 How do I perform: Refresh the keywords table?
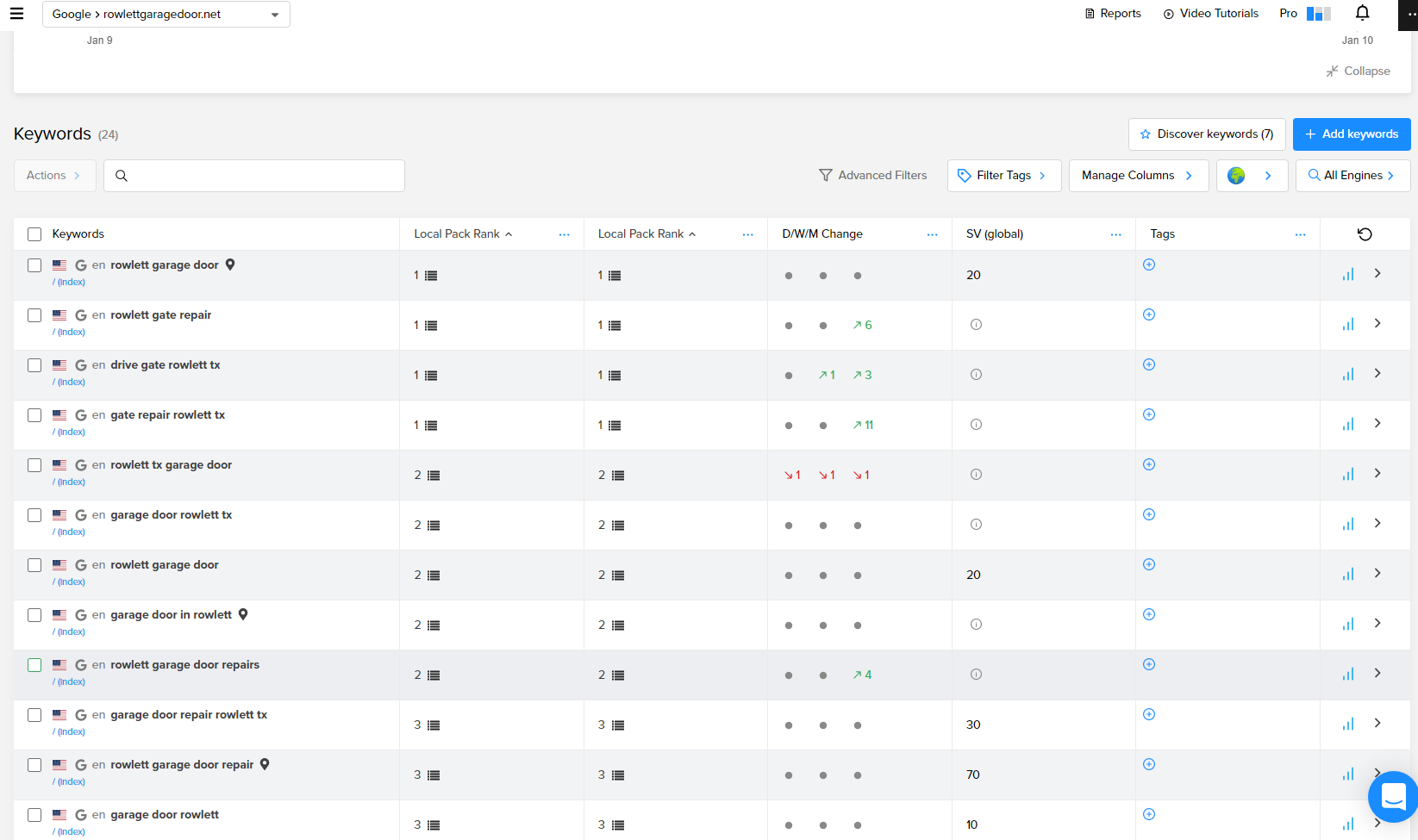1365,234
